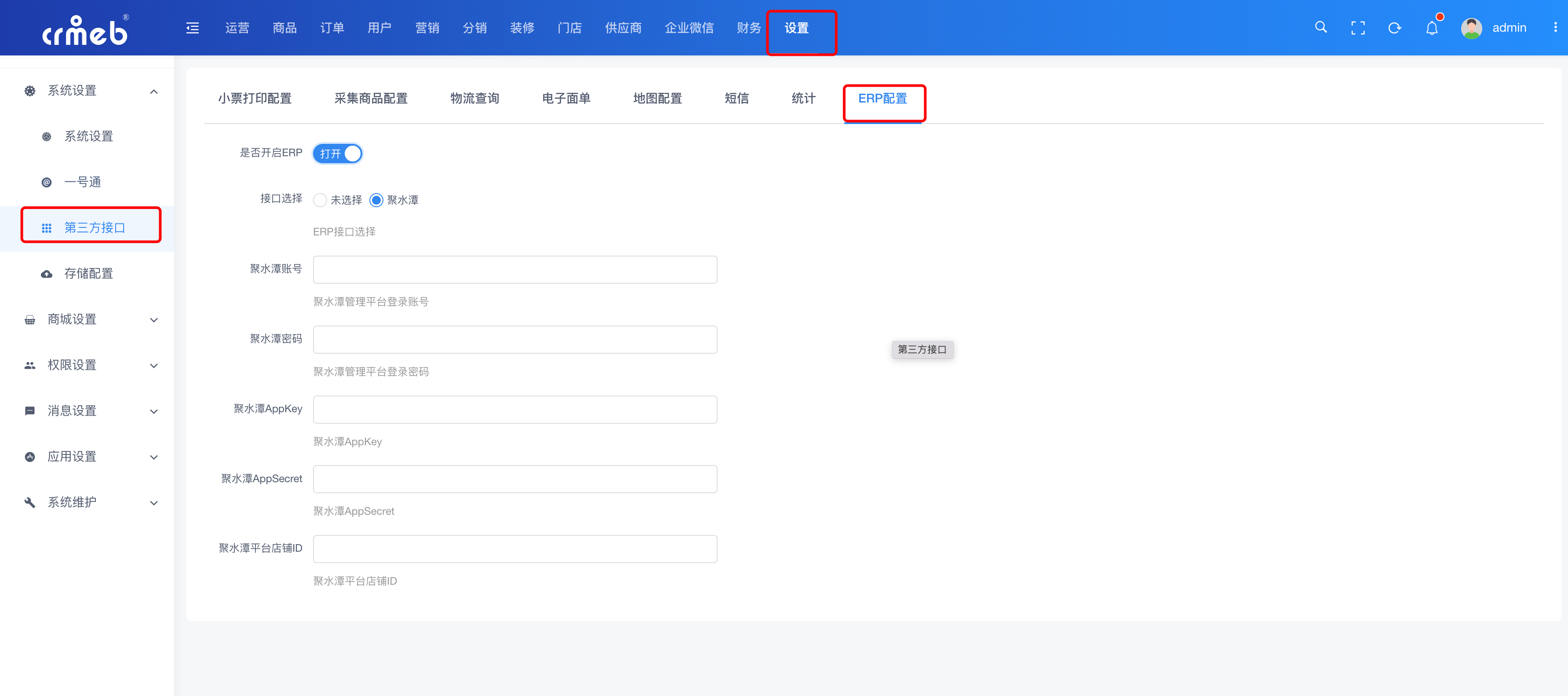Open the 营销 top menu

(427, 28)
